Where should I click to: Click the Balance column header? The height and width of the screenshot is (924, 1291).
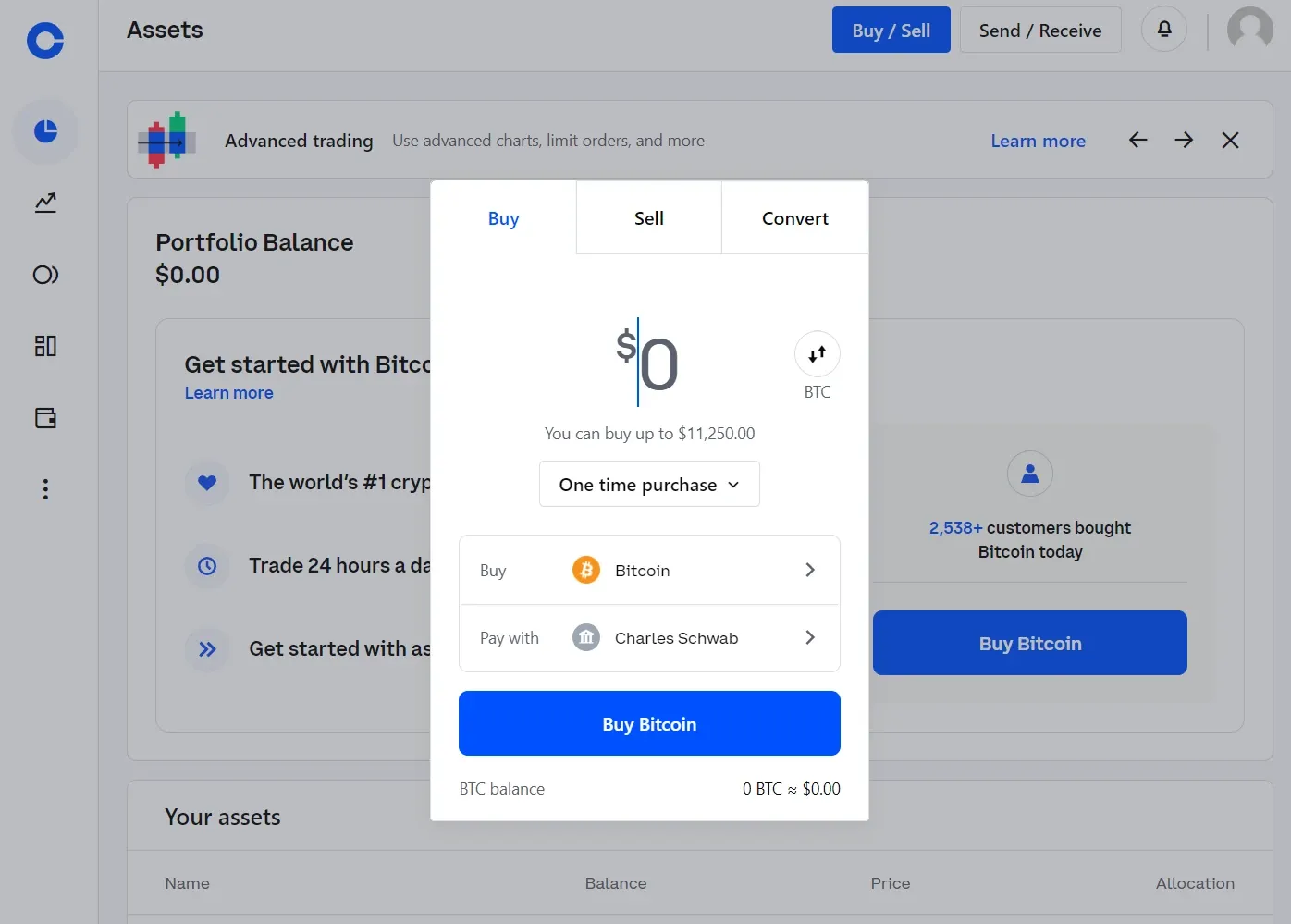pos(616,883)
